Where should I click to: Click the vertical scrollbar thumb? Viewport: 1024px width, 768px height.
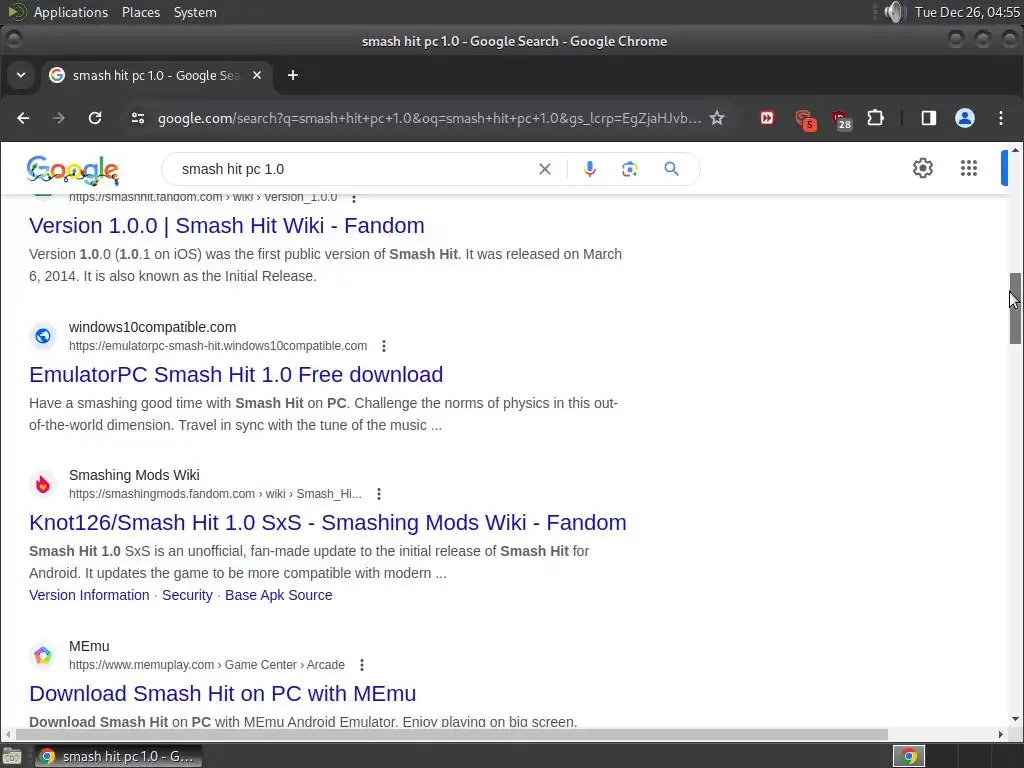coord(1015,308)
